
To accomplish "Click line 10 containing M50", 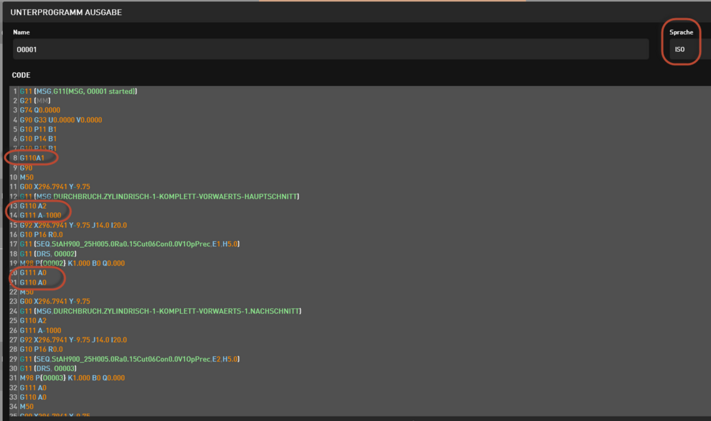I will [27, 177].
